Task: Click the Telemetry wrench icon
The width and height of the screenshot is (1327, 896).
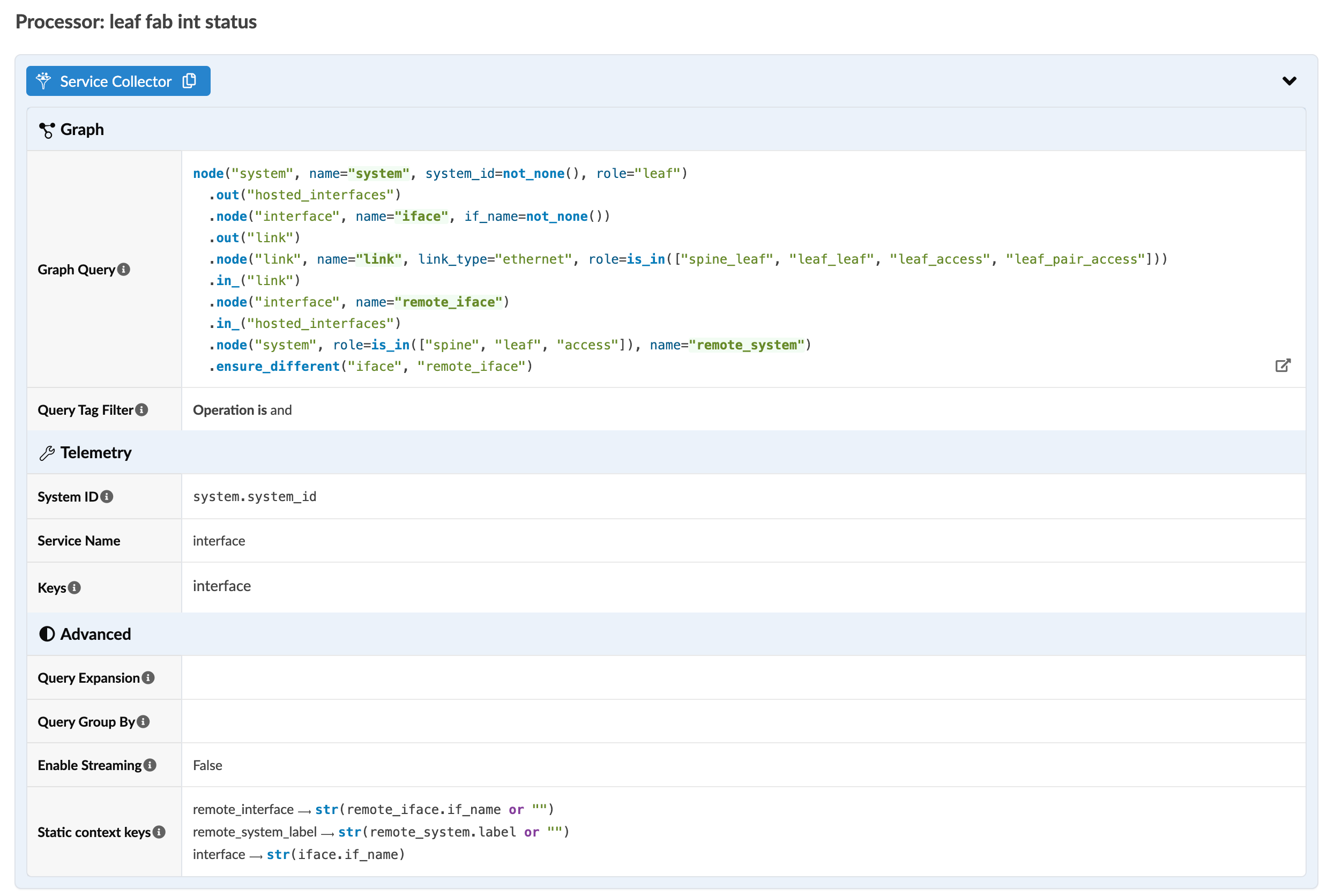Action: [x=47, y=453]
